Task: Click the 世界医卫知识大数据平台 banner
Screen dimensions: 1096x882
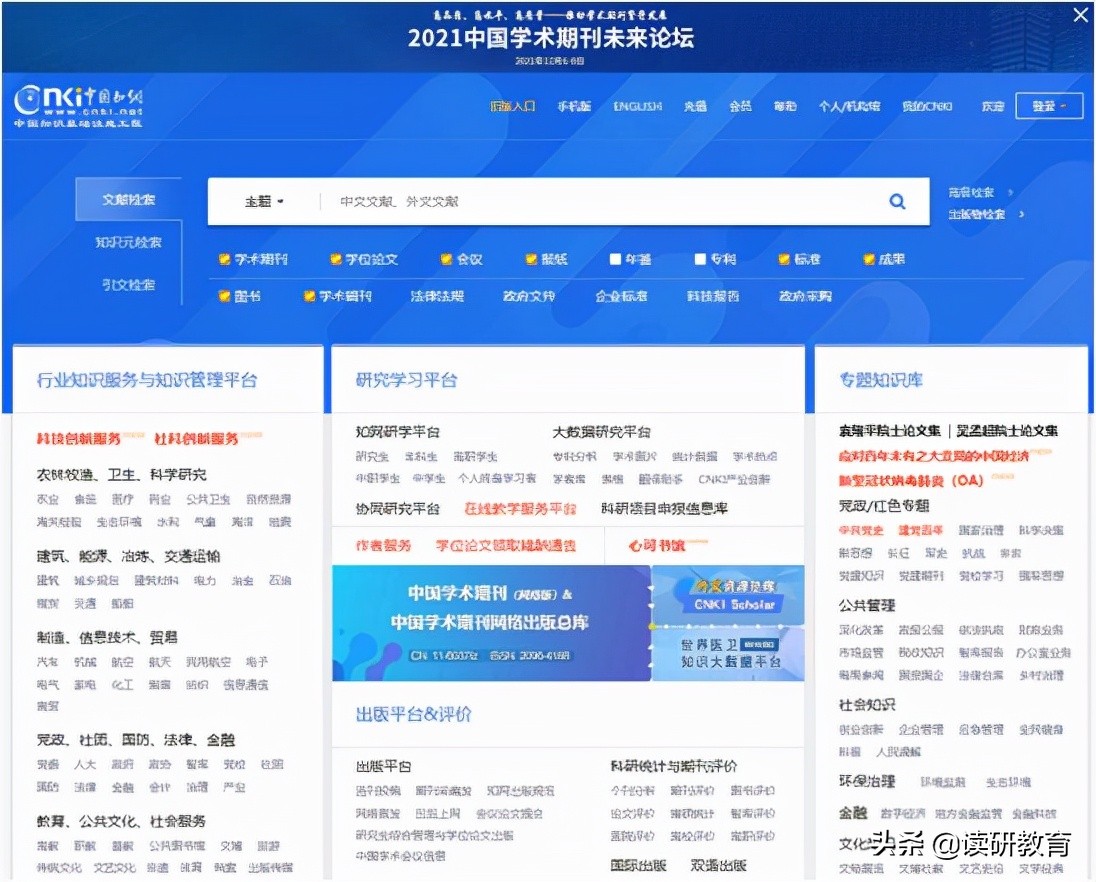Action: [x=728, y=653]
